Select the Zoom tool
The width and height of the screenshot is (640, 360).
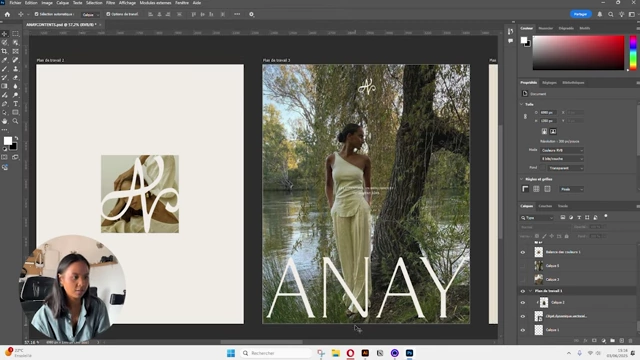16,121
